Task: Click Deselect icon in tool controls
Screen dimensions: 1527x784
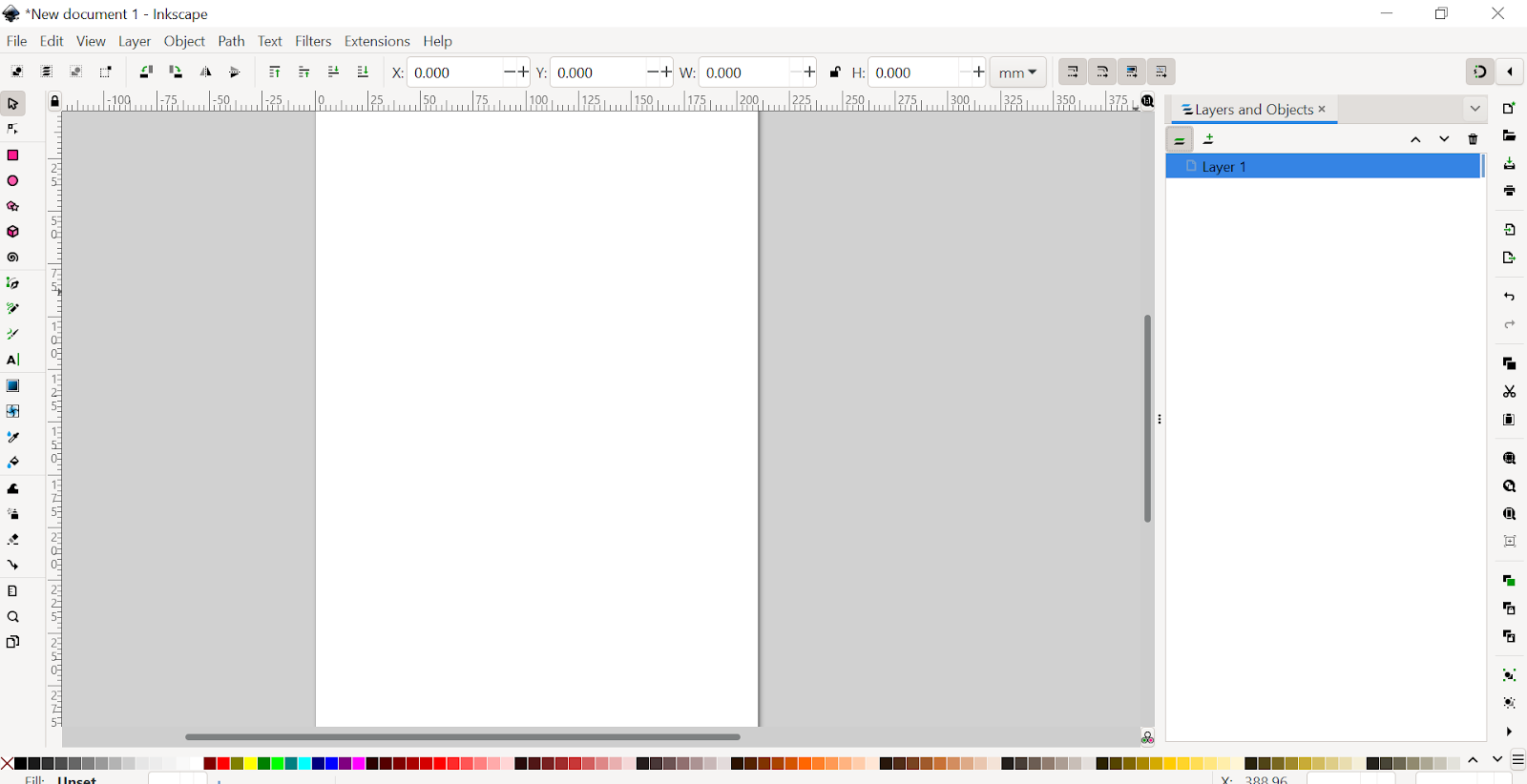Action: [76, 72]
